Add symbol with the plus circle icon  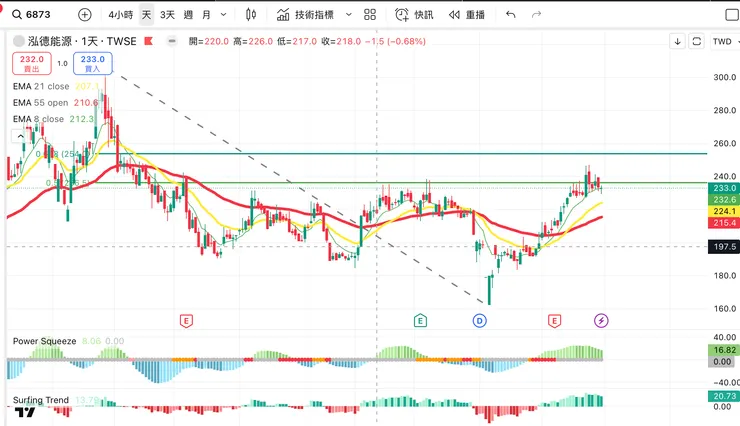pos(84,15)
